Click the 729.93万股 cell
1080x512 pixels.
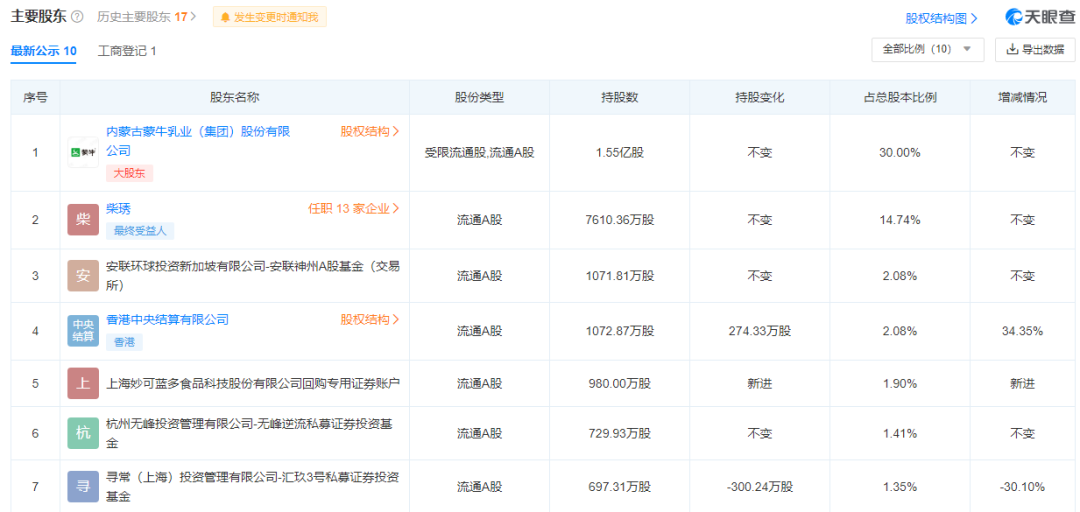[x=620, y=434]
